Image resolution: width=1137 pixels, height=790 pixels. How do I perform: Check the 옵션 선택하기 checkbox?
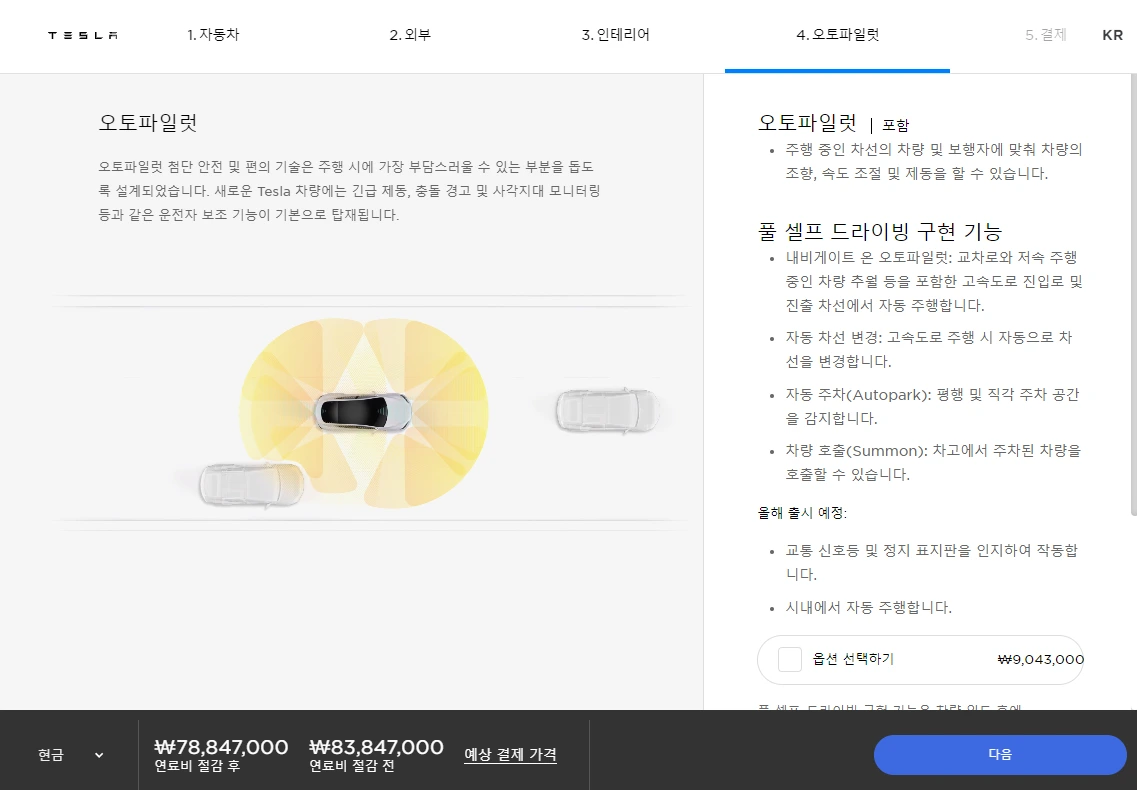pos(790,659)
